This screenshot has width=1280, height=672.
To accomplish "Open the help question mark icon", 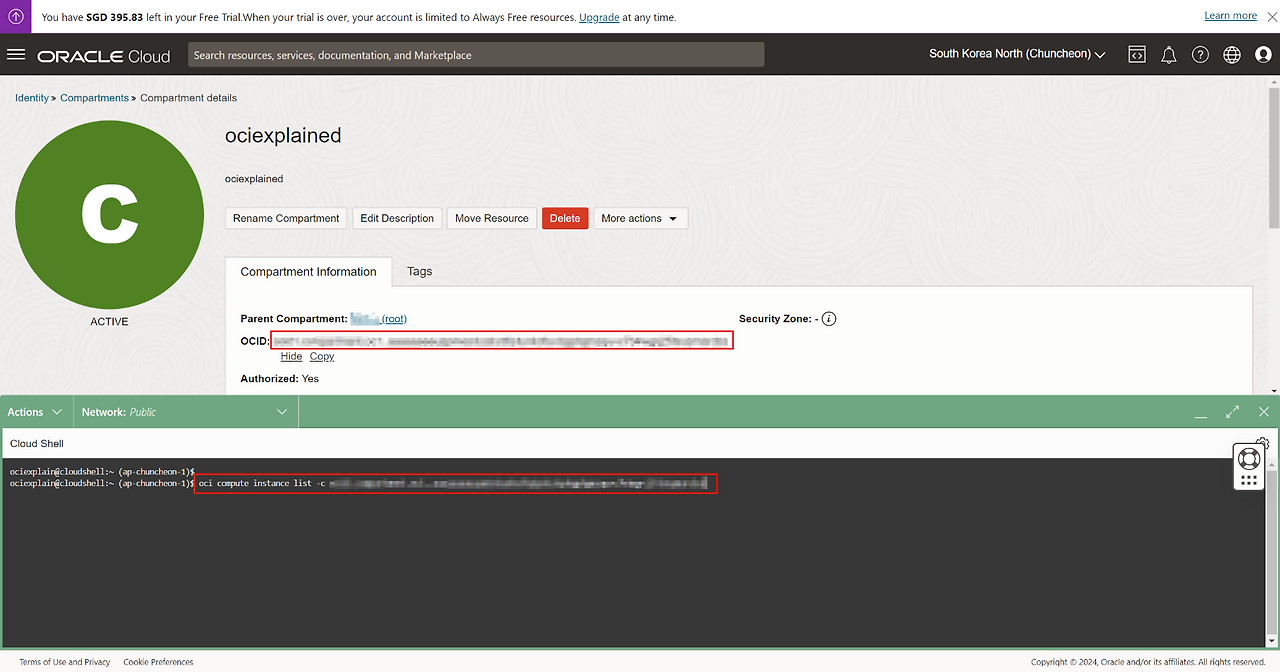I will [1200, 55].
